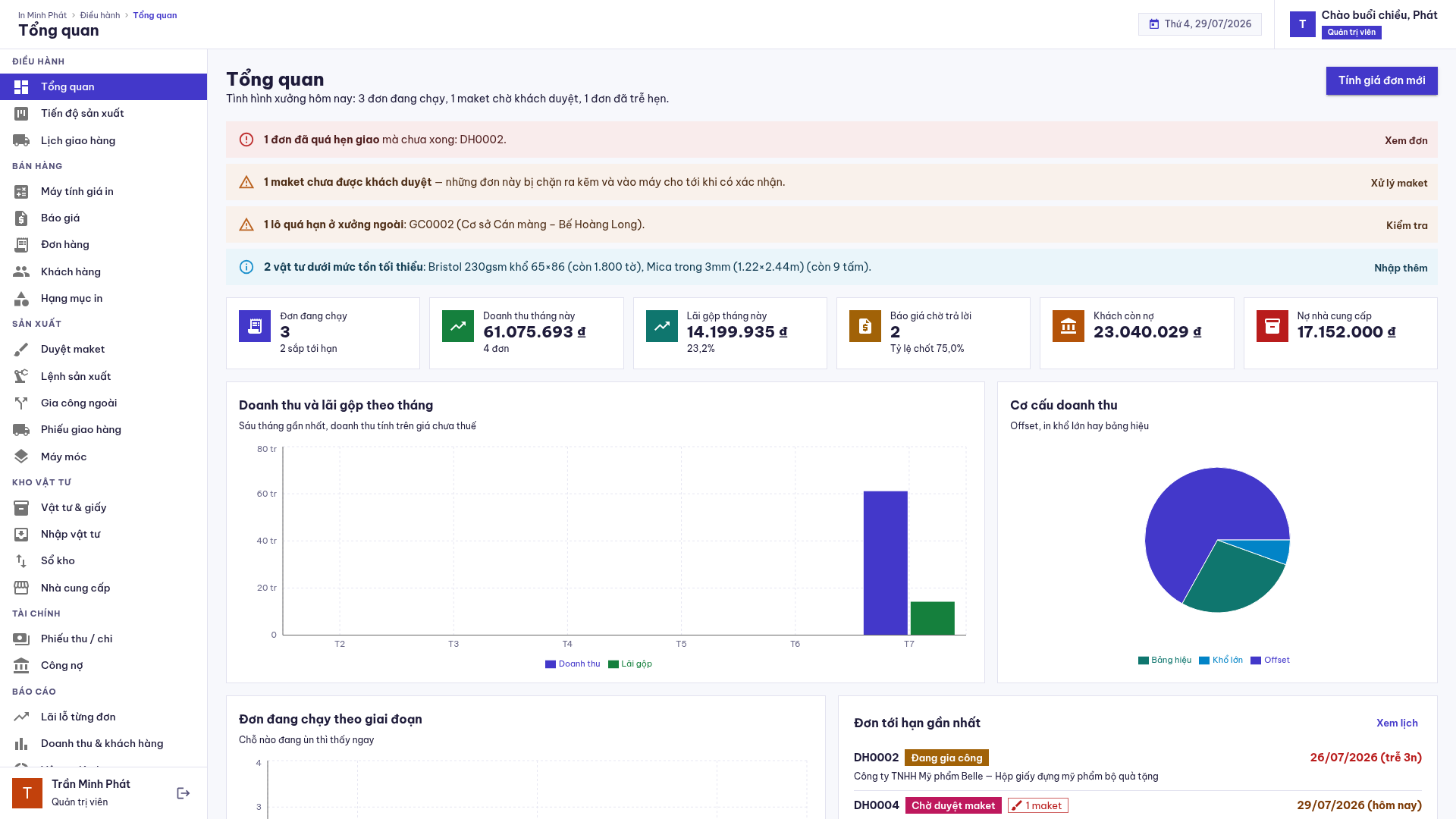The height and width of the screenshot is (819, 1456).
Task: Click the overdue delivery alert icon
Action: click(x=246, y=140)
